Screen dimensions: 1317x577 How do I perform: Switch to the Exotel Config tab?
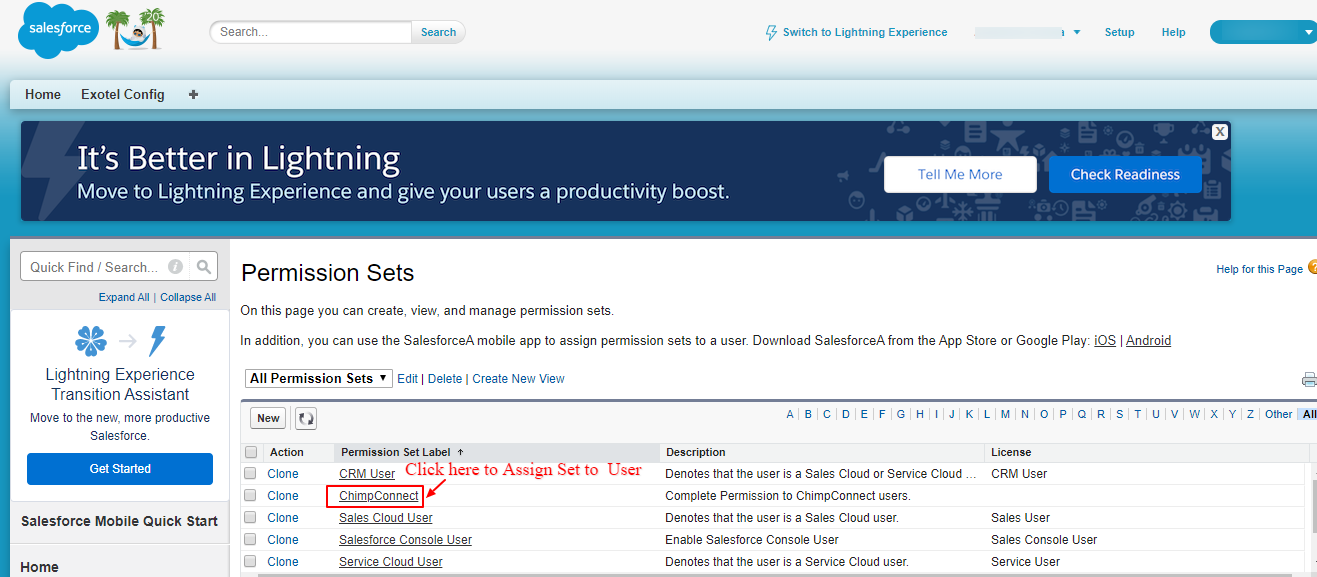pos(123,95)
